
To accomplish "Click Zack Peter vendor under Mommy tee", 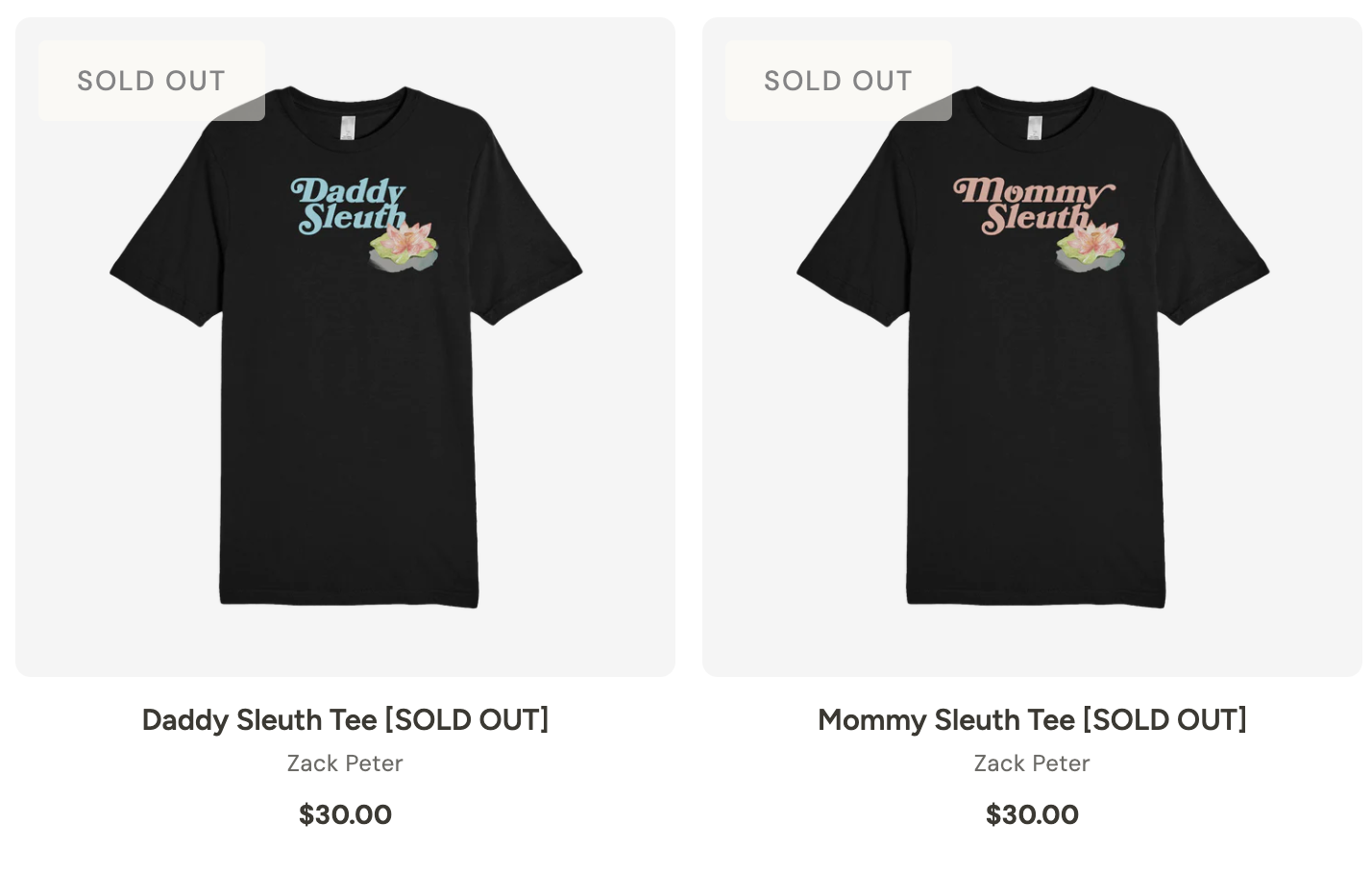I will [x=1032, y=763].
